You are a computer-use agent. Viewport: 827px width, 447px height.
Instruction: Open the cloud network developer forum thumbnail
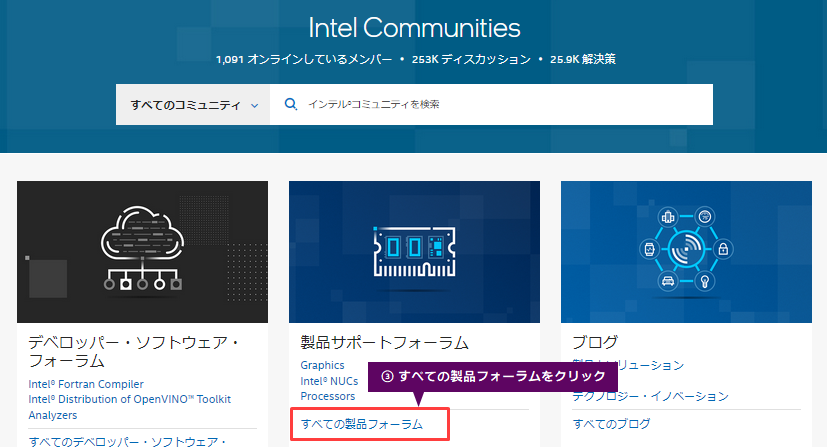[142, 252]
